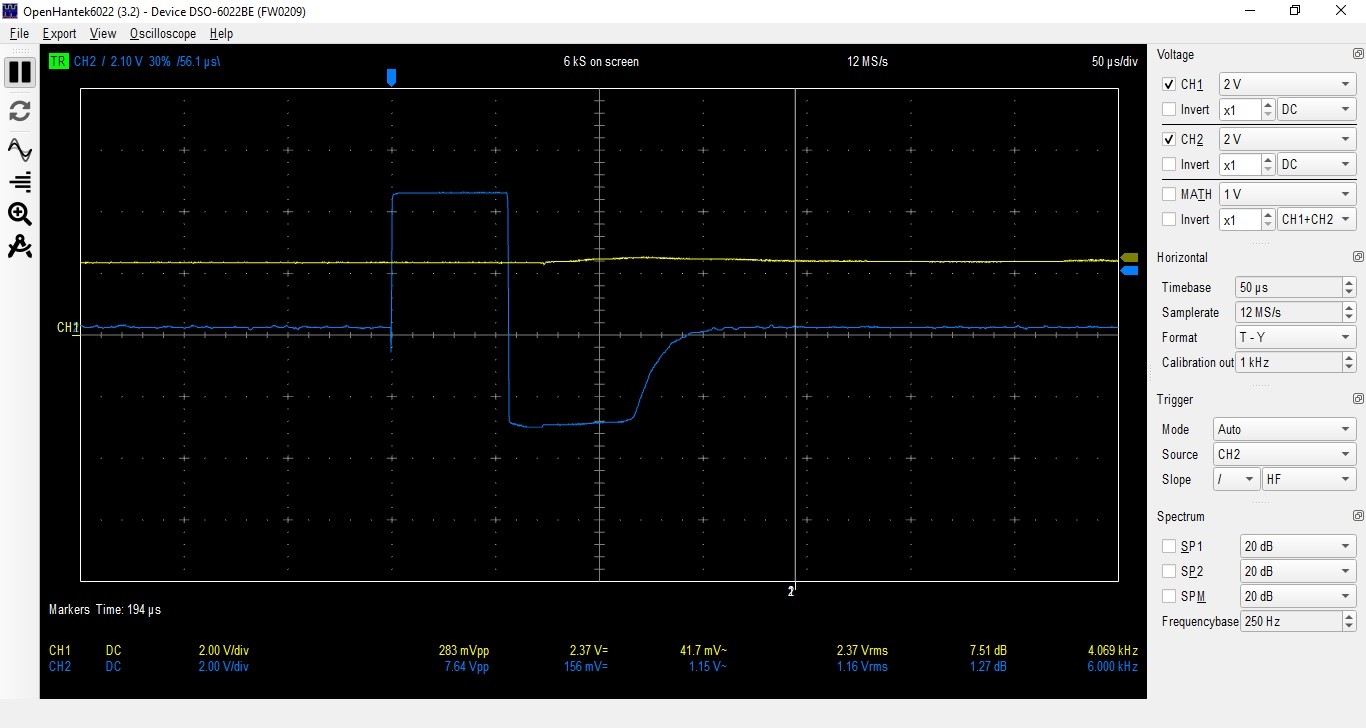This screenshot has width=1366, height=728.
Task: Toggle the sine wave digital phosphor icon
Action: click(19, 150)
